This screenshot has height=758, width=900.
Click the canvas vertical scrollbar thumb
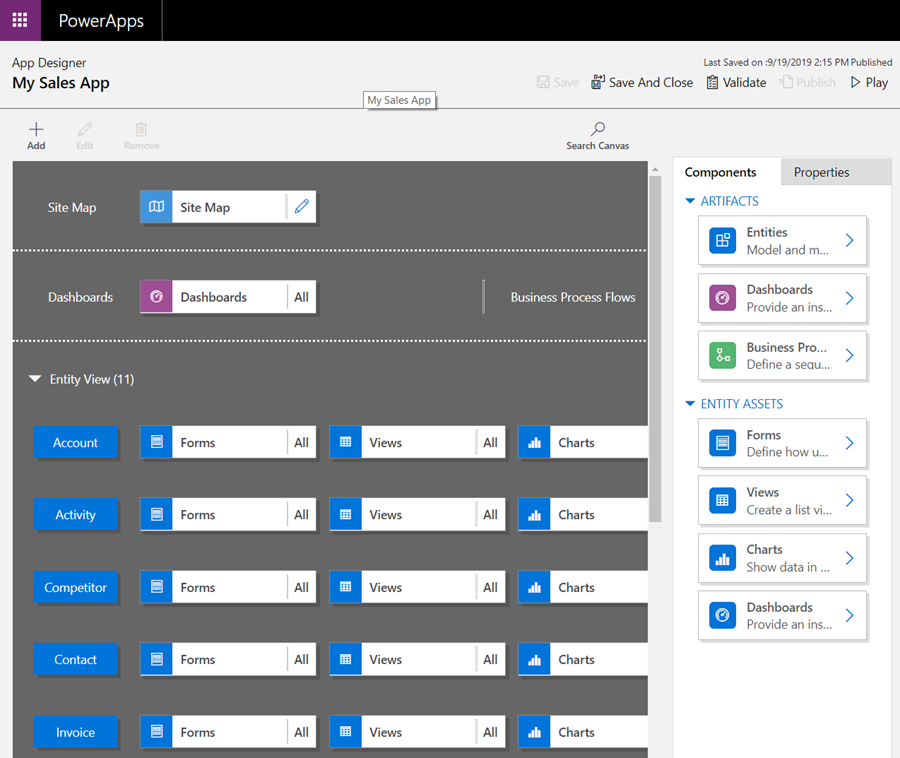[655, 349]
